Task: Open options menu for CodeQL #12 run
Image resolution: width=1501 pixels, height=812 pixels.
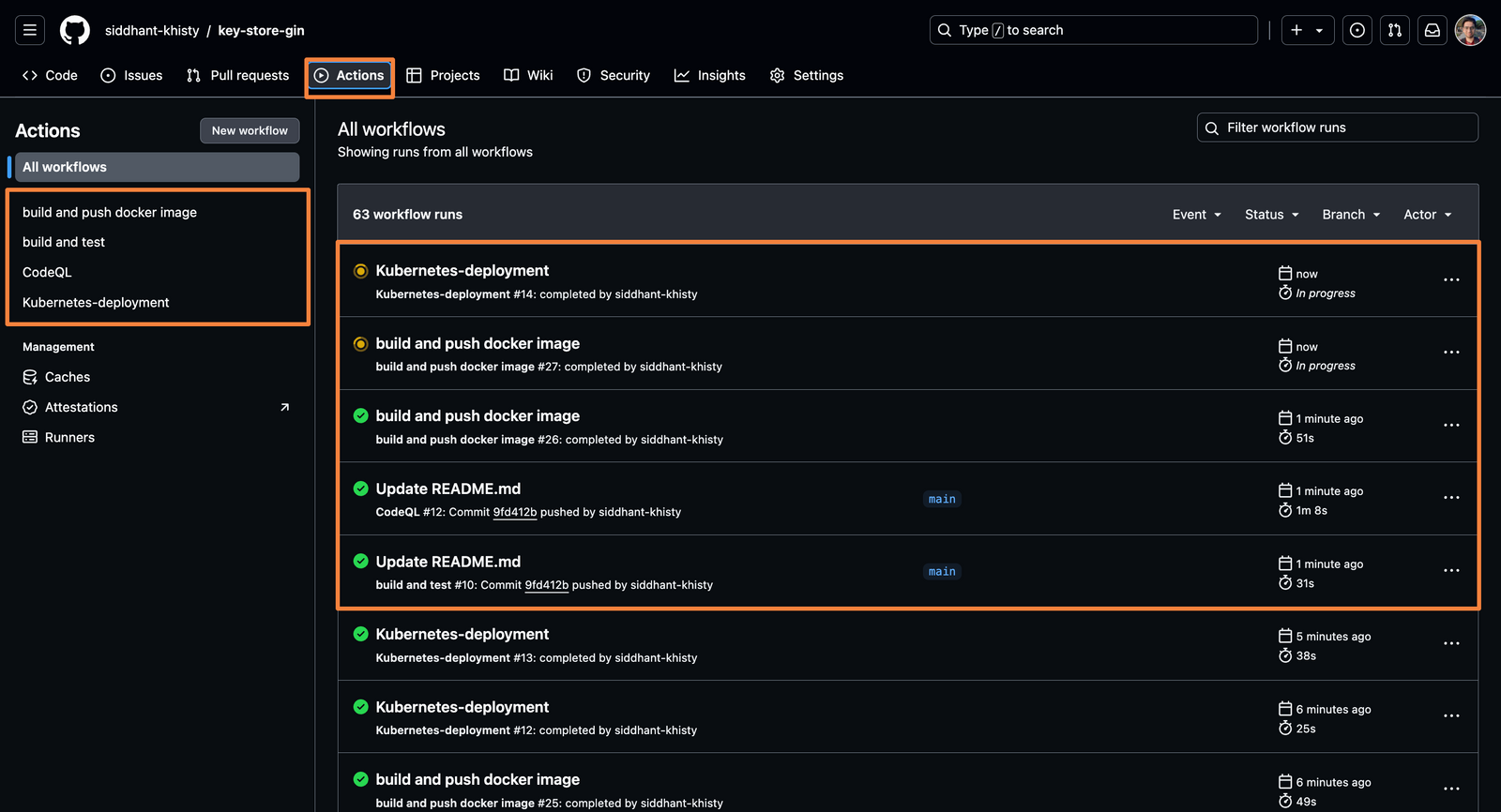Action: (x=1450, y=498)
